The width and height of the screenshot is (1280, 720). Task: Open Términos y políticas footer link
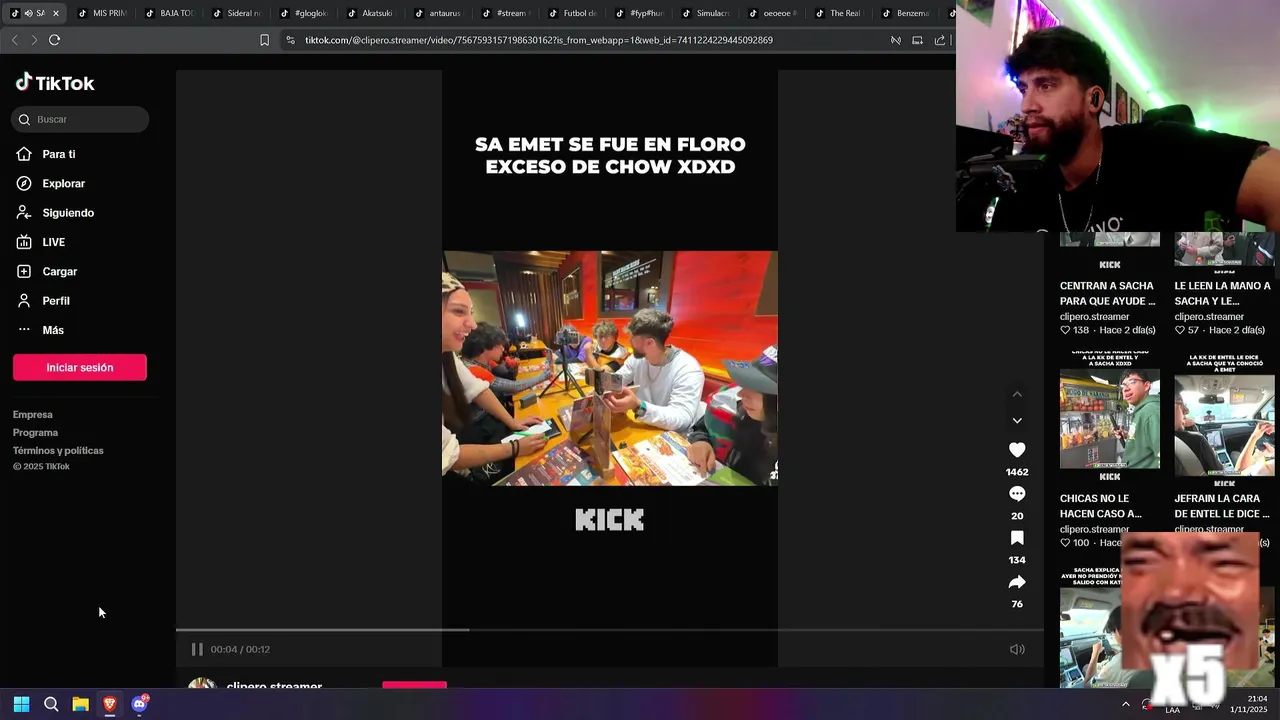(x=58, y=450)
